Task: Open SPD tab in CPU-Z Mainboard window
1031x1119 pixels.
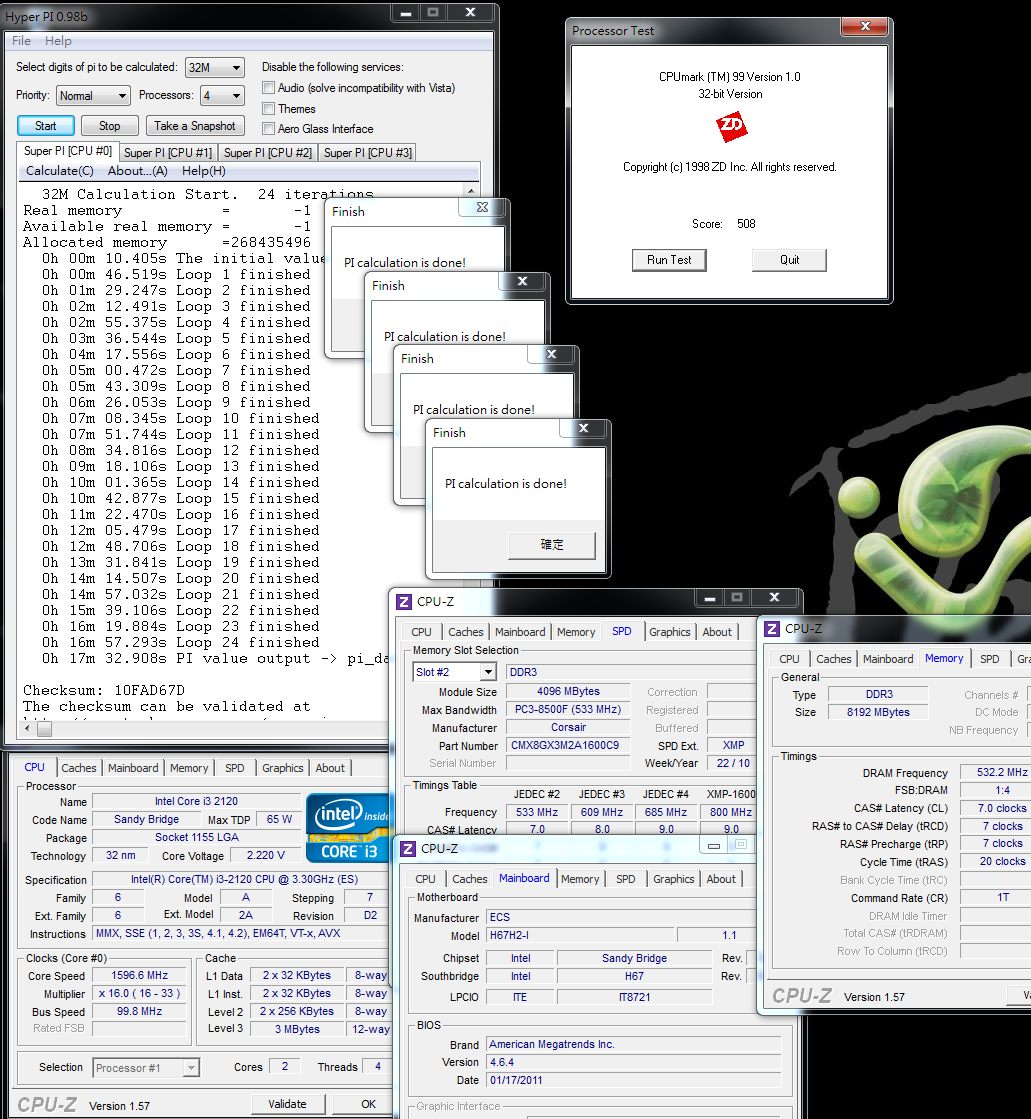Action: click(x=626, y=879)
